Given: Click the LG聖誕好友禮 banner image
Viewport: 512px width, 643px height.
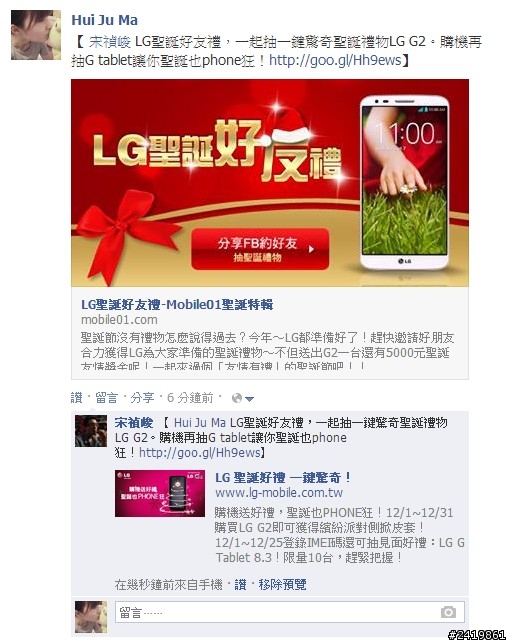Looking at the screenshot, I should pyautogui.click(x=270, y=183).
